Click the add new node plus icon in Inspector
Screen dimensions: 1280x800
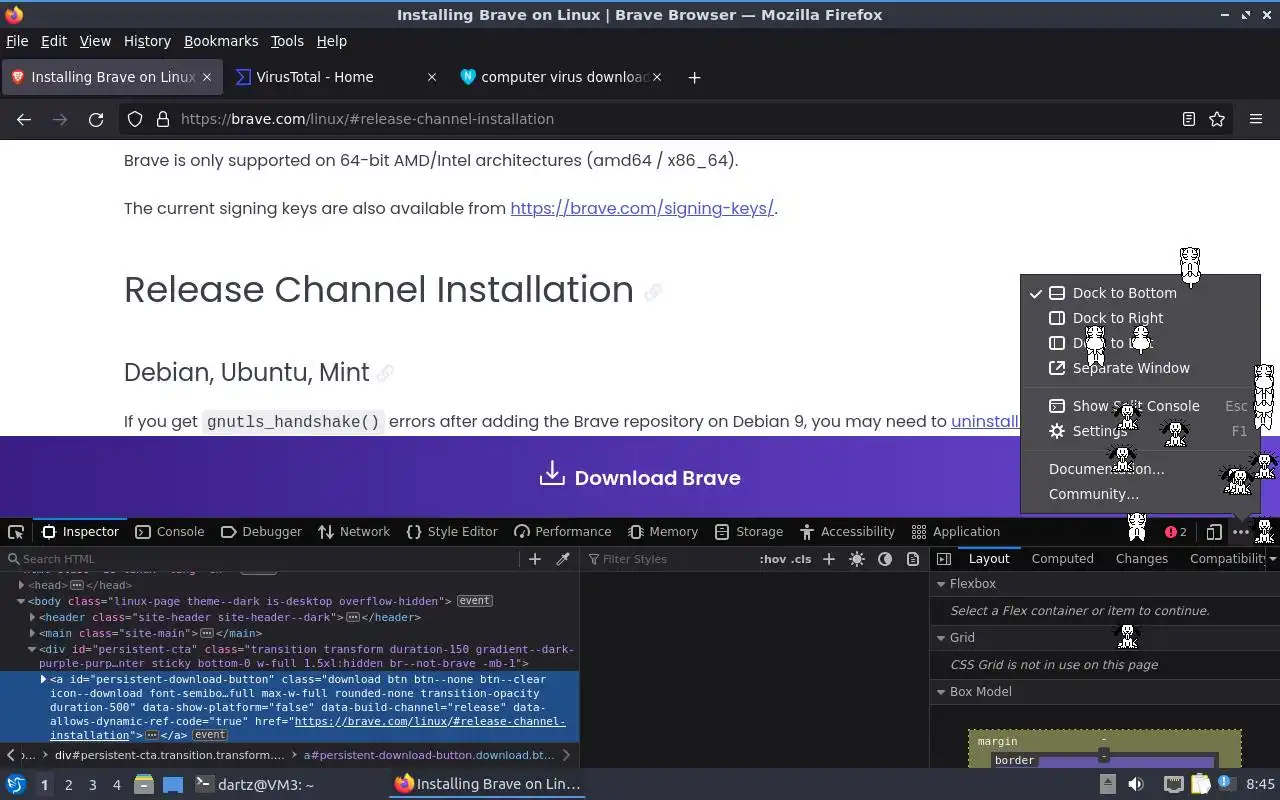point(535,559)
